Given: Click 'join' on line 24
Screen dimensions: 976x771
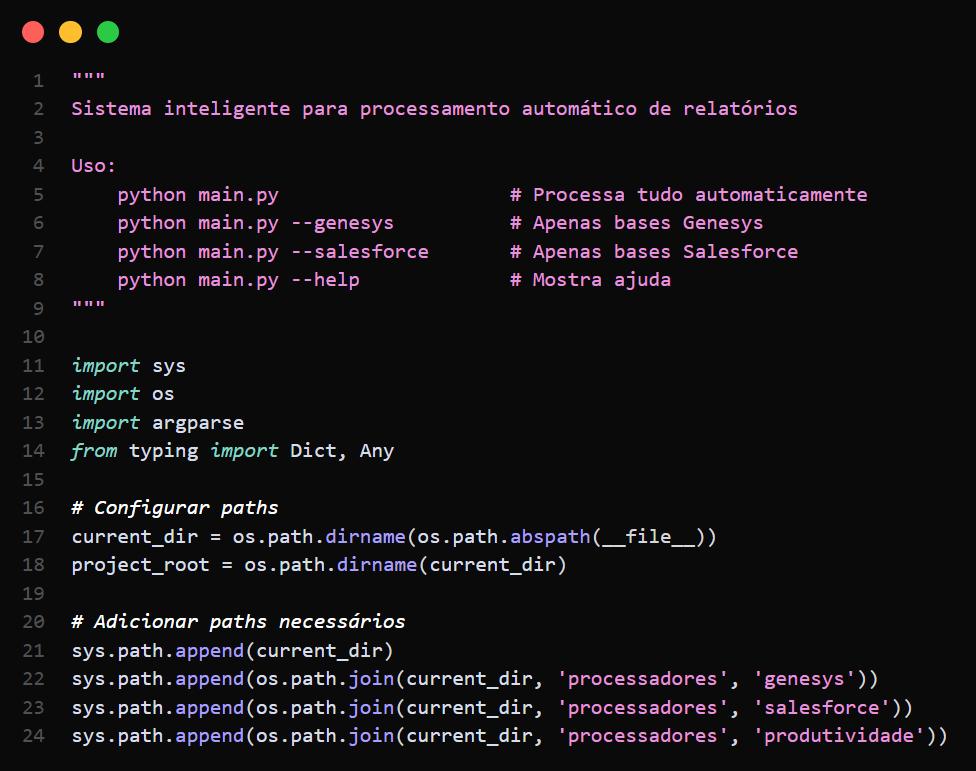Looking at the screenshot, I should [371, 736].
